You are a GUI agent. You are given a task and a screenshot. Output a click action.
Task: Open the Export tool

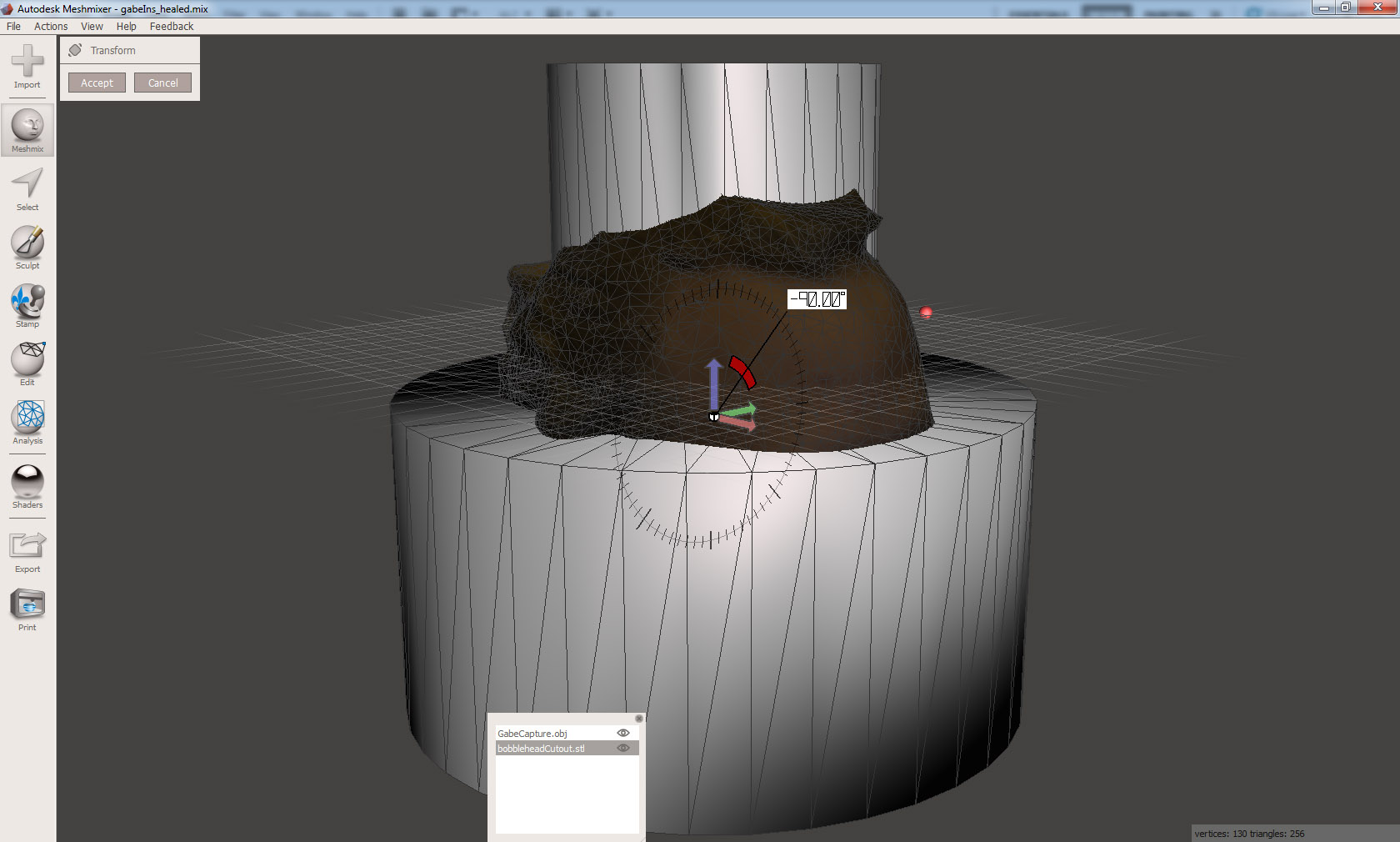27,551
